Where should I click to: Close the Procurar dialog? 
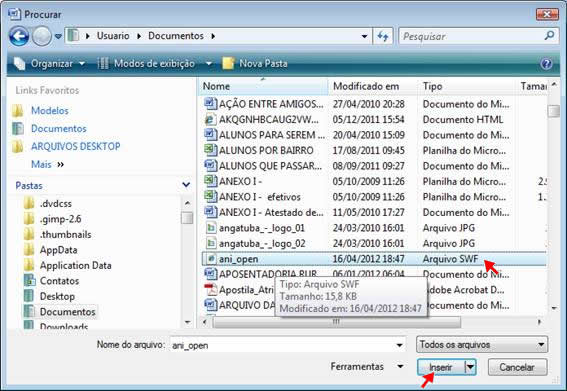tap(547, 14)
